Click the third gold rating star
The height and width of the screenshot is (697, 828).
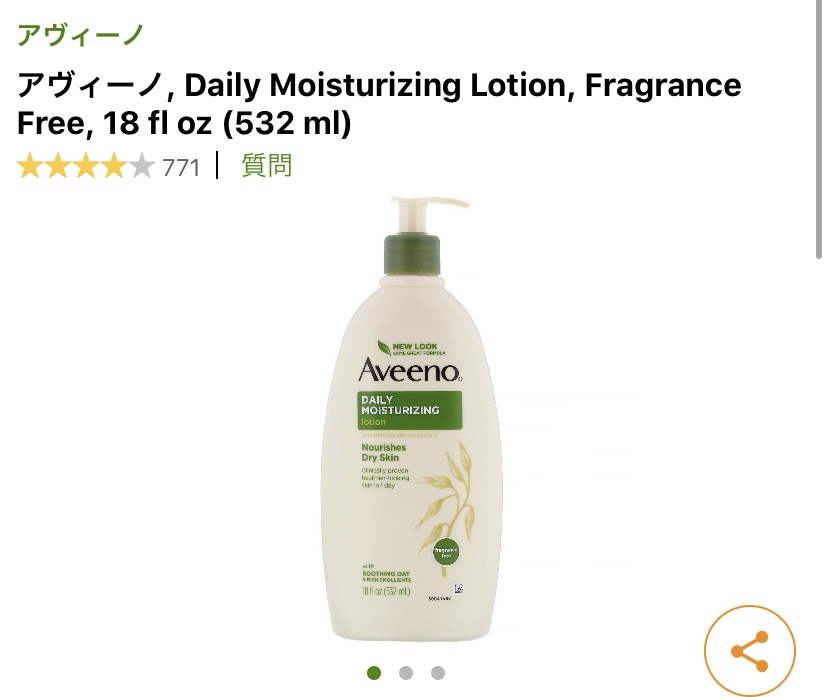[86, 166]
